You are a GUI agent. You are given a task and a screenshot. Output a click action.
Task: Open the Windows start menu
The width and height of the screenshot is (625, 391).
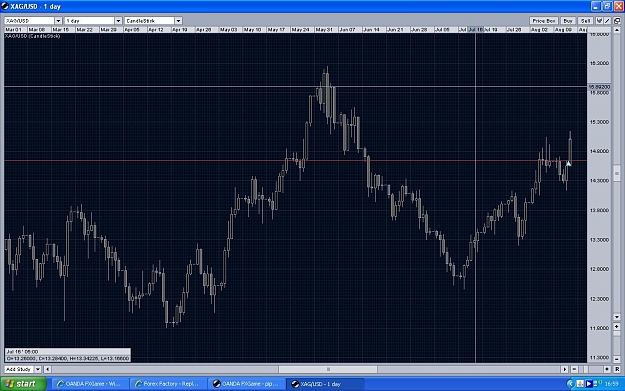23,384
